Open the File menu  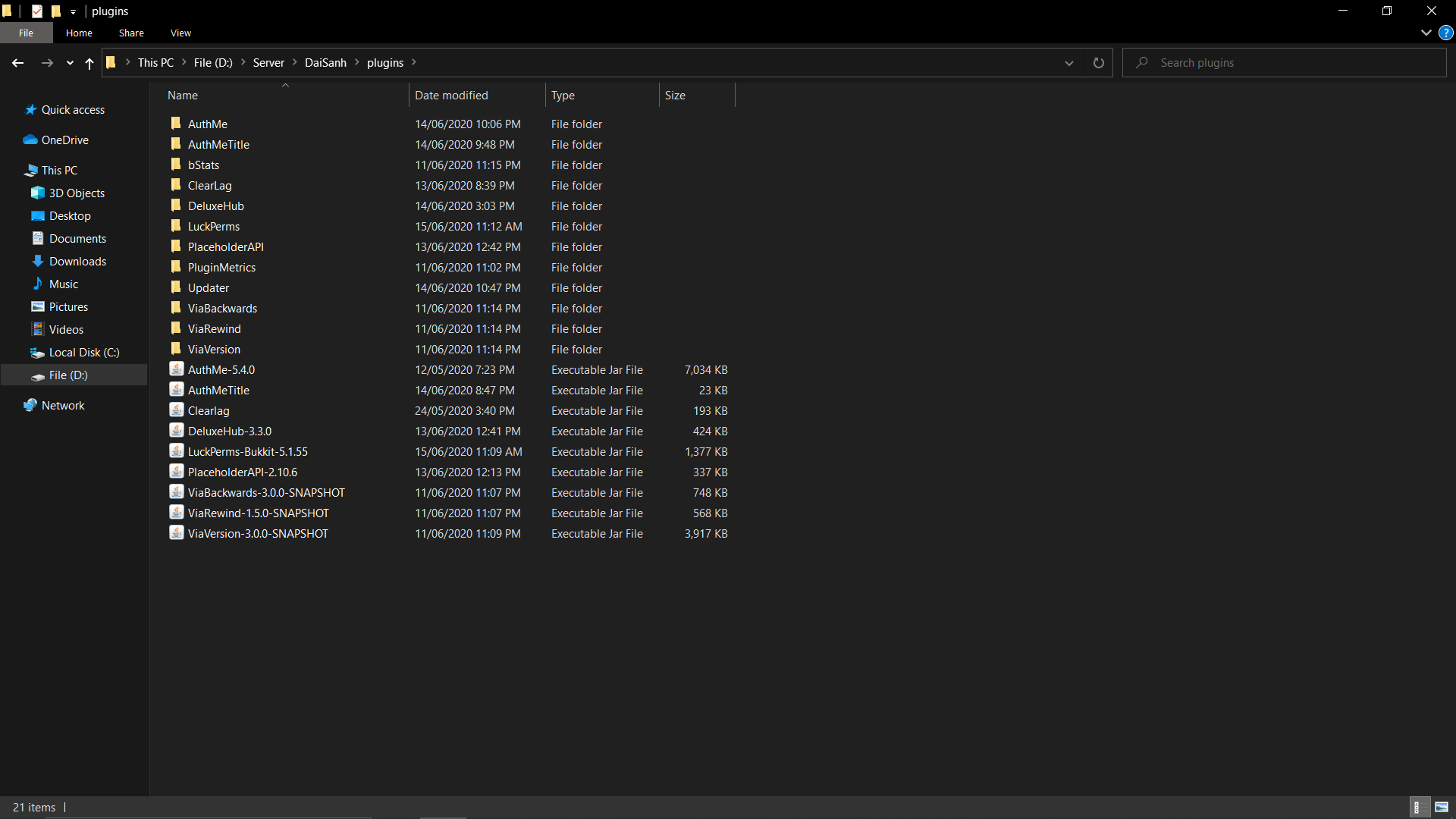[26, 33]
